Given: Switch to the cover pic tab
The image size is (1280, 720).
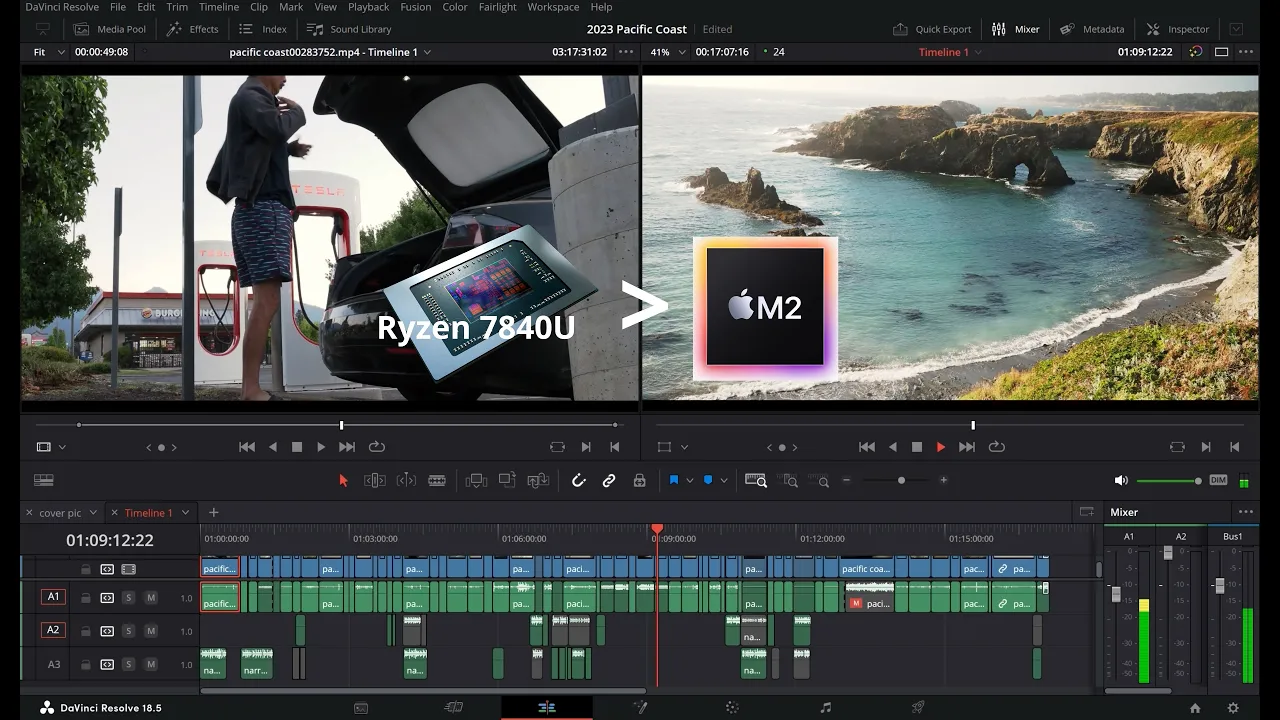Looking at the screenshot, I should coord(60,513).
